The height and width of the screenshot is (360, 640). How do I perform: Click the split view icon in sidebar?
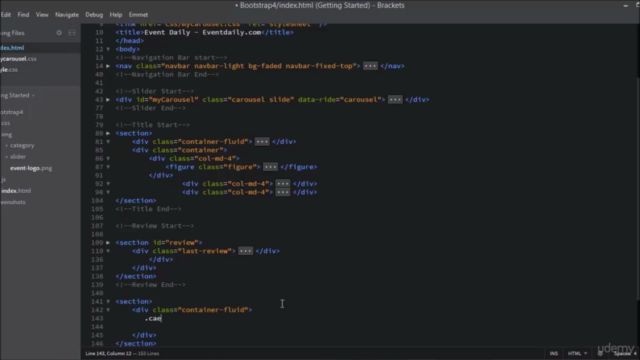point(72,33)
